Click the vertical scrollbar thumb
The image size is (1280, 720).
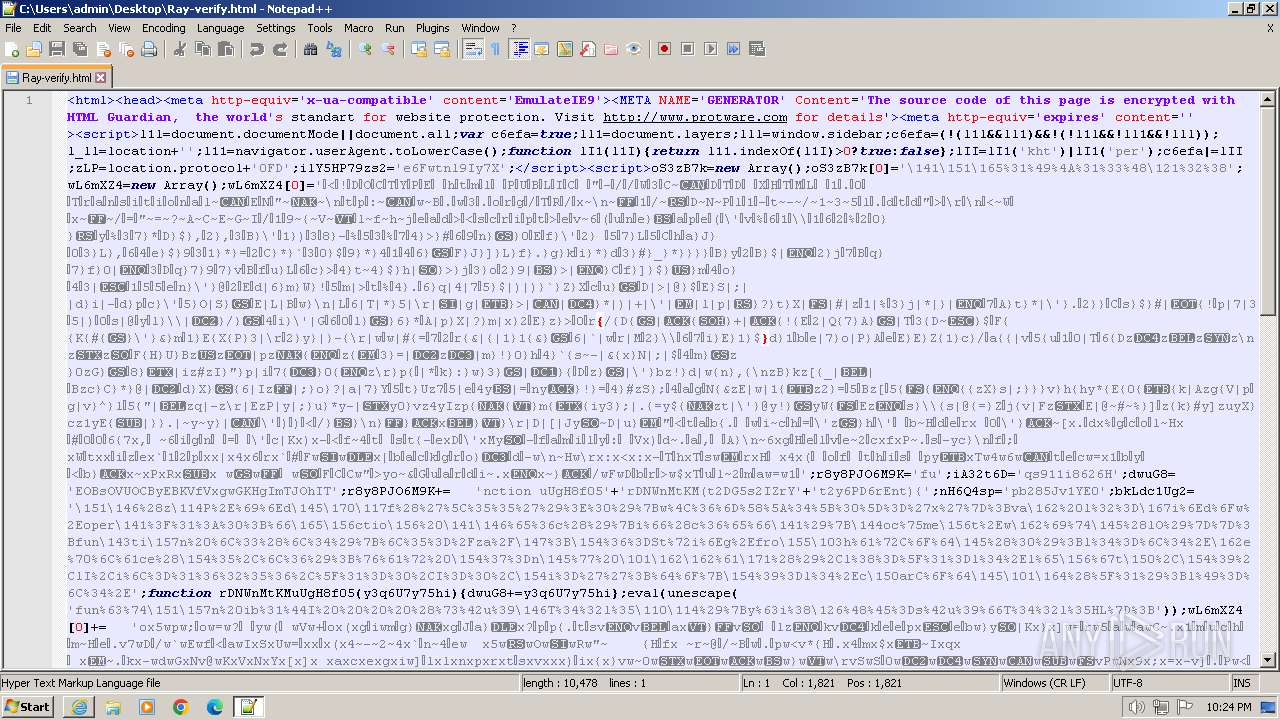[1270, 213]
